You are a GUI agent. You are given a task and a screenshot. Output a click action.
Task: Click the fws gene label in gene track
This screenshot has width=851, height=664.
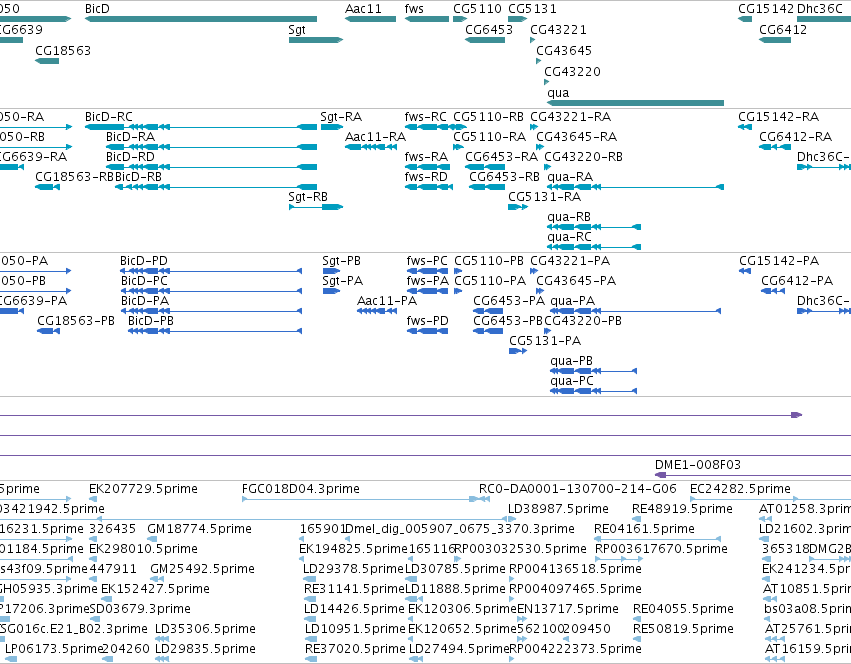click(x=414, y=9)
